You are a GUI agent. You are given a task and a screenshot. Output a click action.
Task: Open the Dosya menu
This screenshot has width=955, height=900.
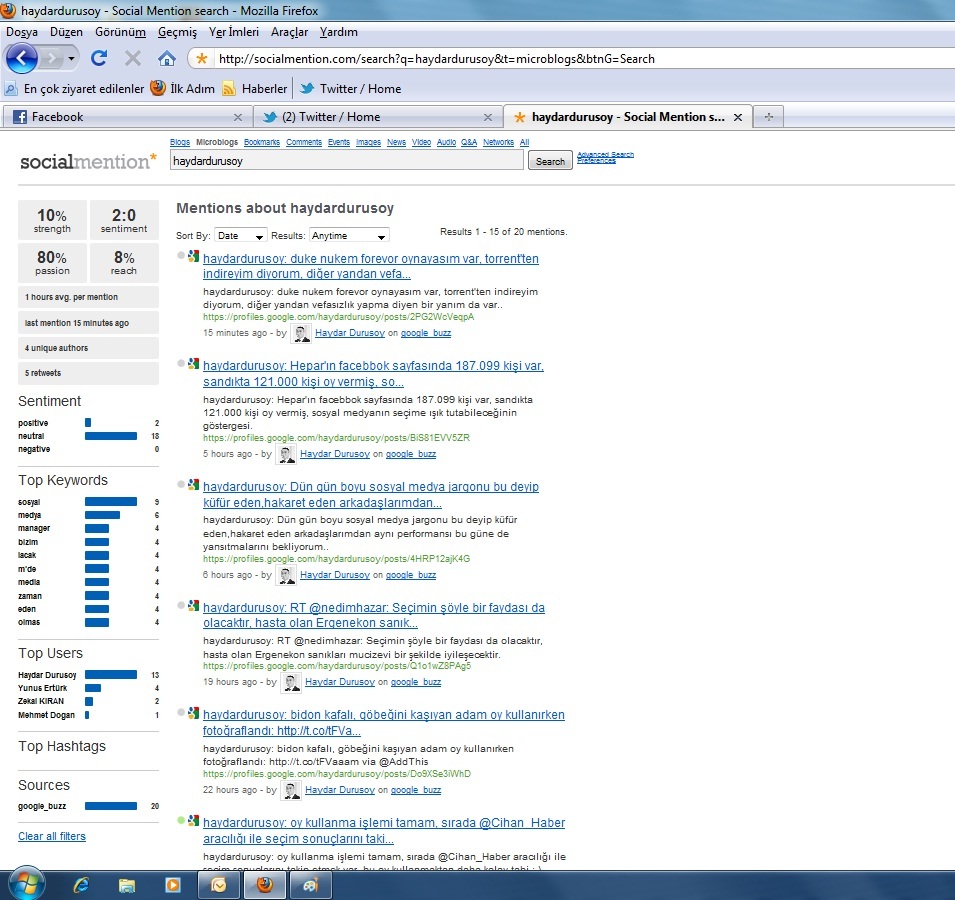[x=22, y=32]
